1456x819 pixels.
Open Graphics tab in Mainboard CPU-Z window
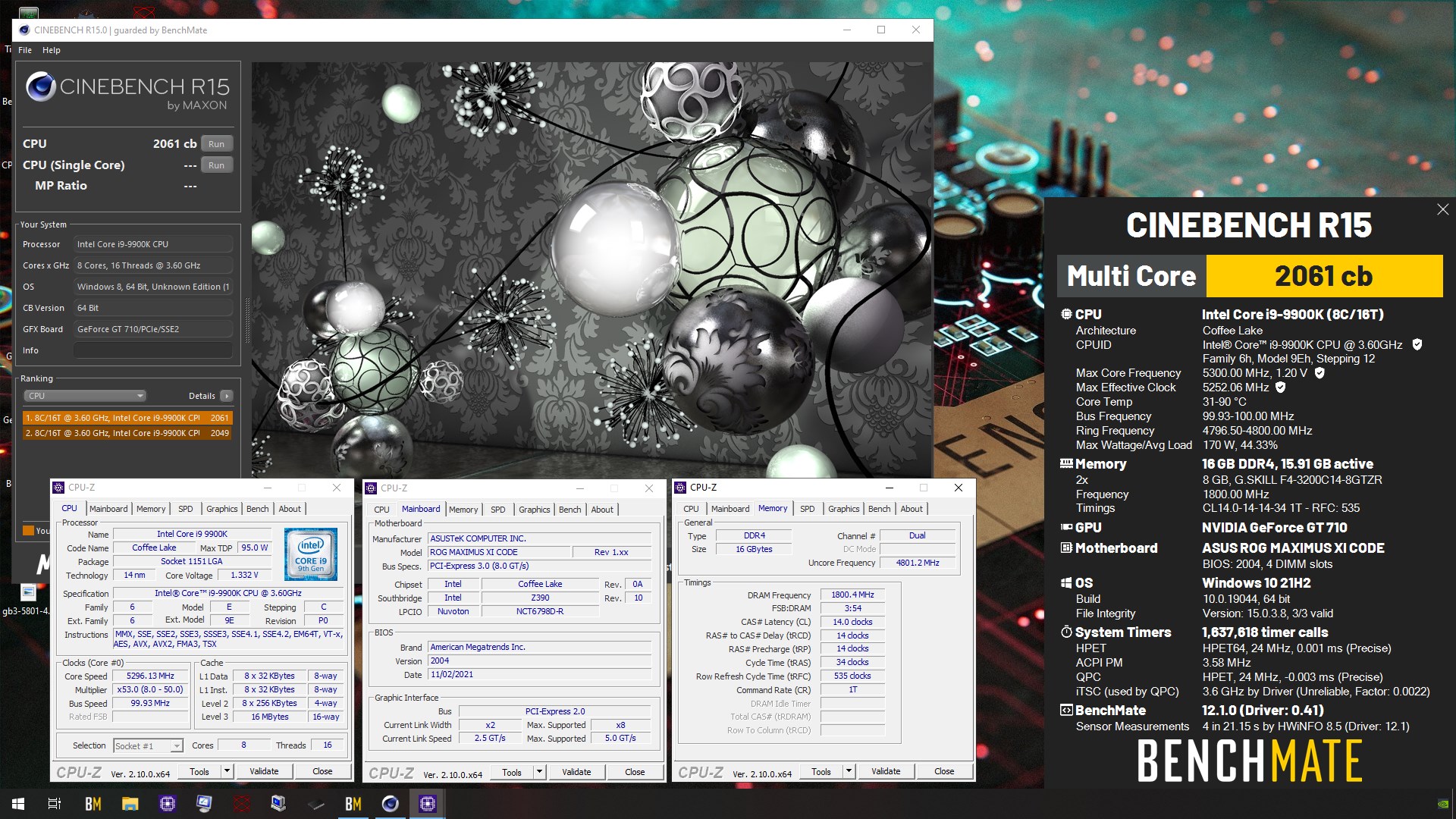pyautogui.click(x=535, y=510)
